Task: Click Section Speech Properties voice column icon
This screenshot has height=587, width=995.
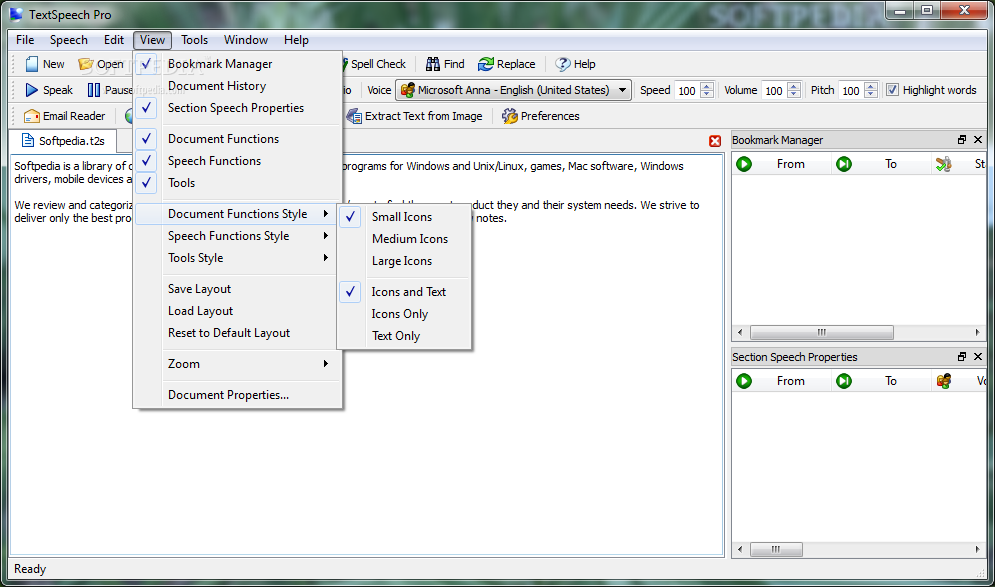Action: (x=944, y=381)
